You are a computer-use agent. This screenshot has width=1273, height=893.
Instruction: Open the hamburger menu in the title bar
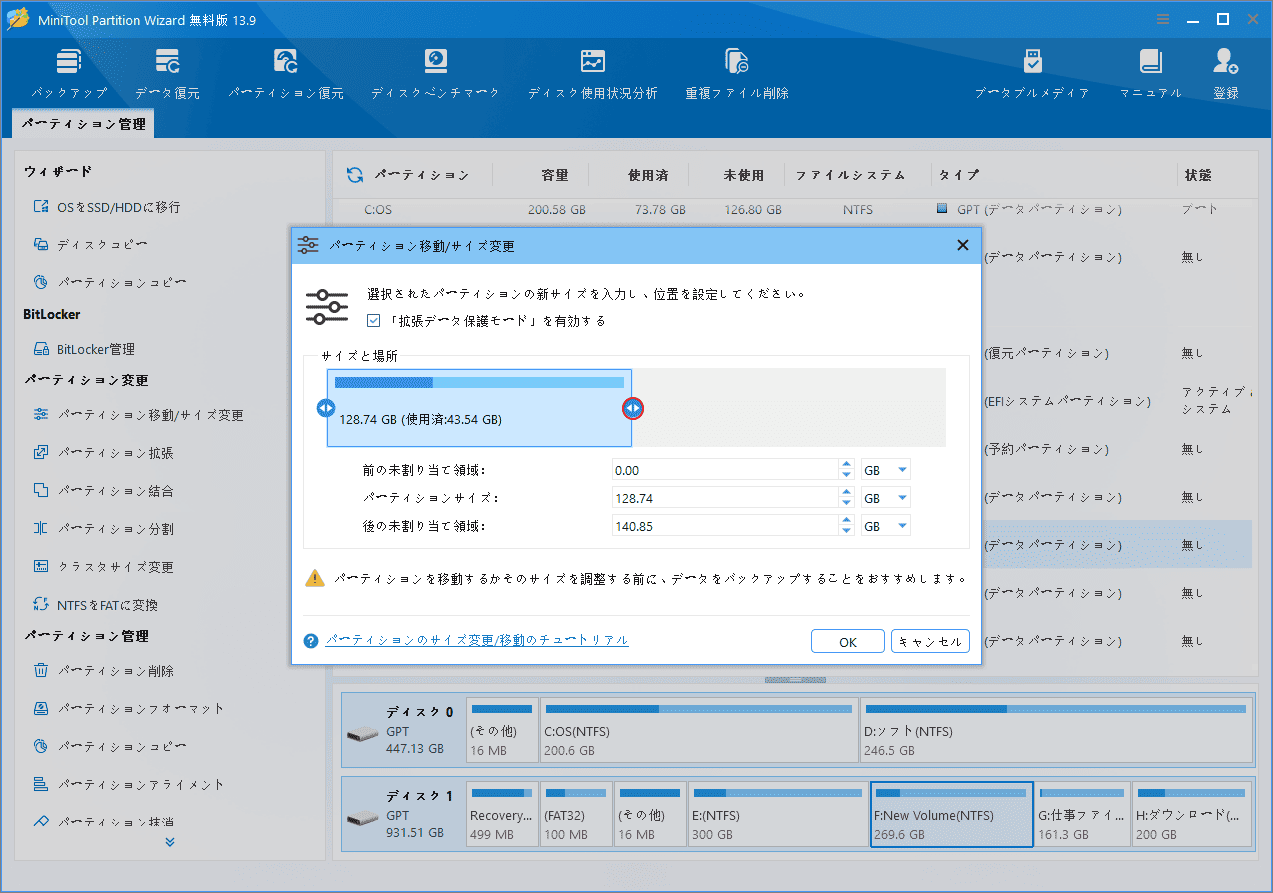tap(1163, 19)
